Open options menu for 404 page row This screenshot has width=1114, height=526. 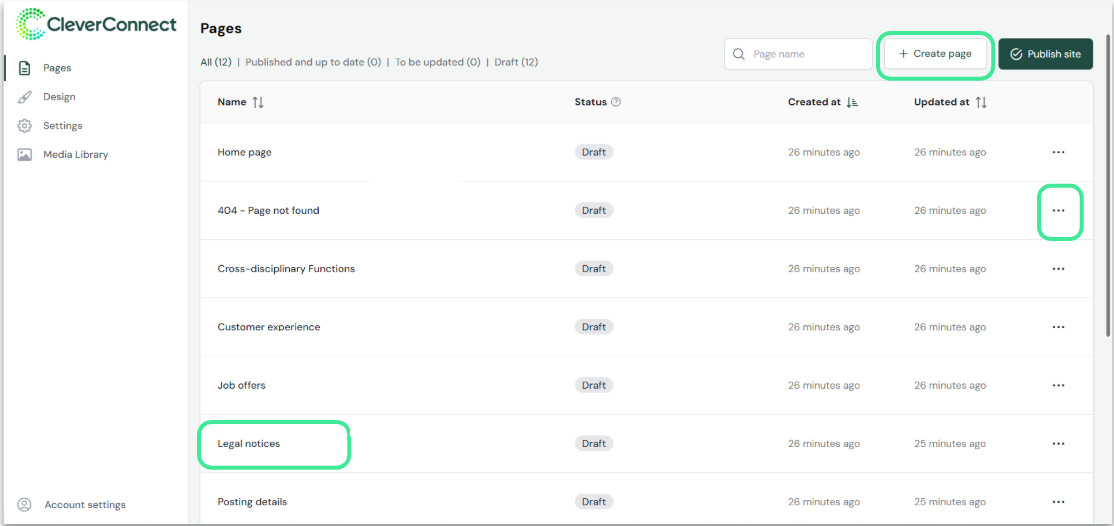pos(1058,211)
